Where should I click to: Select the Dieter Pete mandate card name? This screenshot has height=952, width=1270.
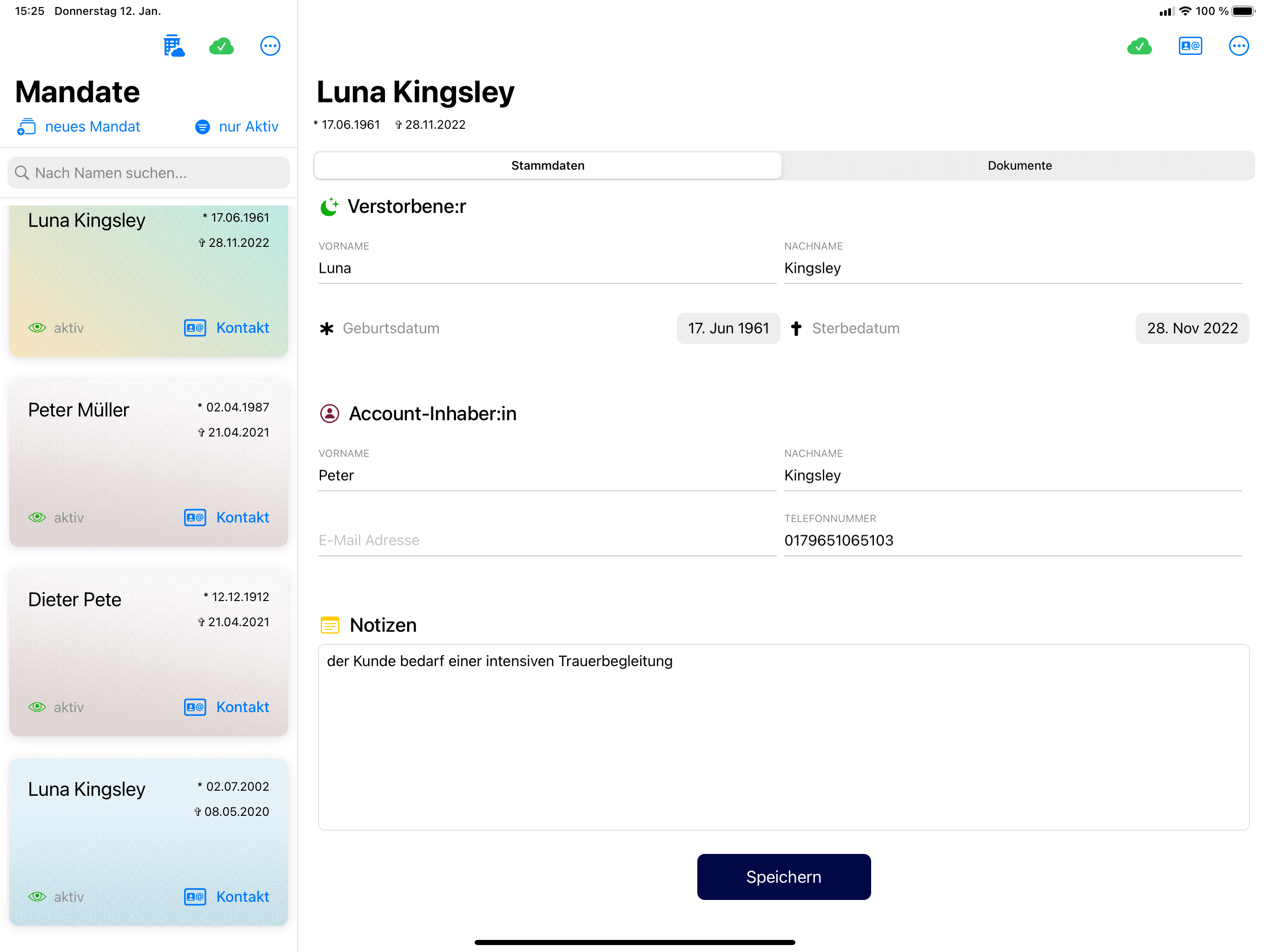(x=75, y=600)
